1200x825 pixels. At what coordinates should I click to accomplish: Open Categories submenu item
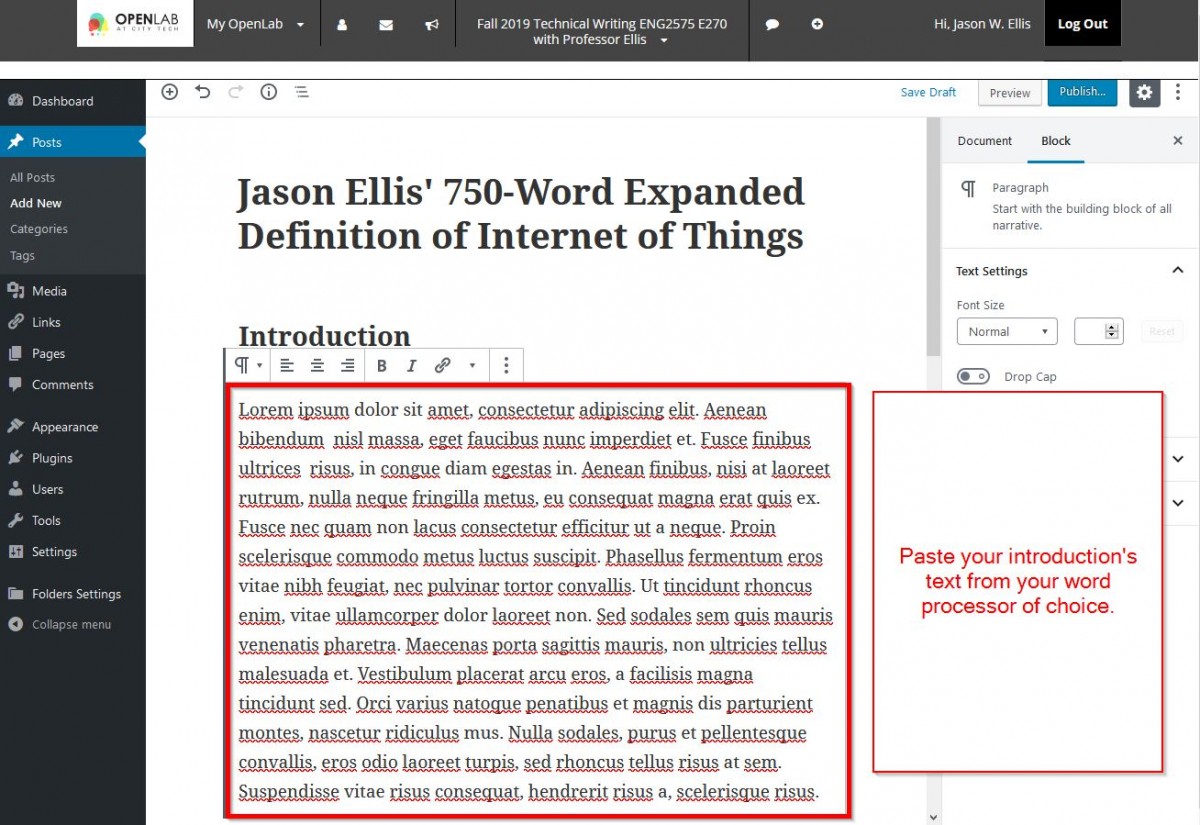tap(39, 229)
